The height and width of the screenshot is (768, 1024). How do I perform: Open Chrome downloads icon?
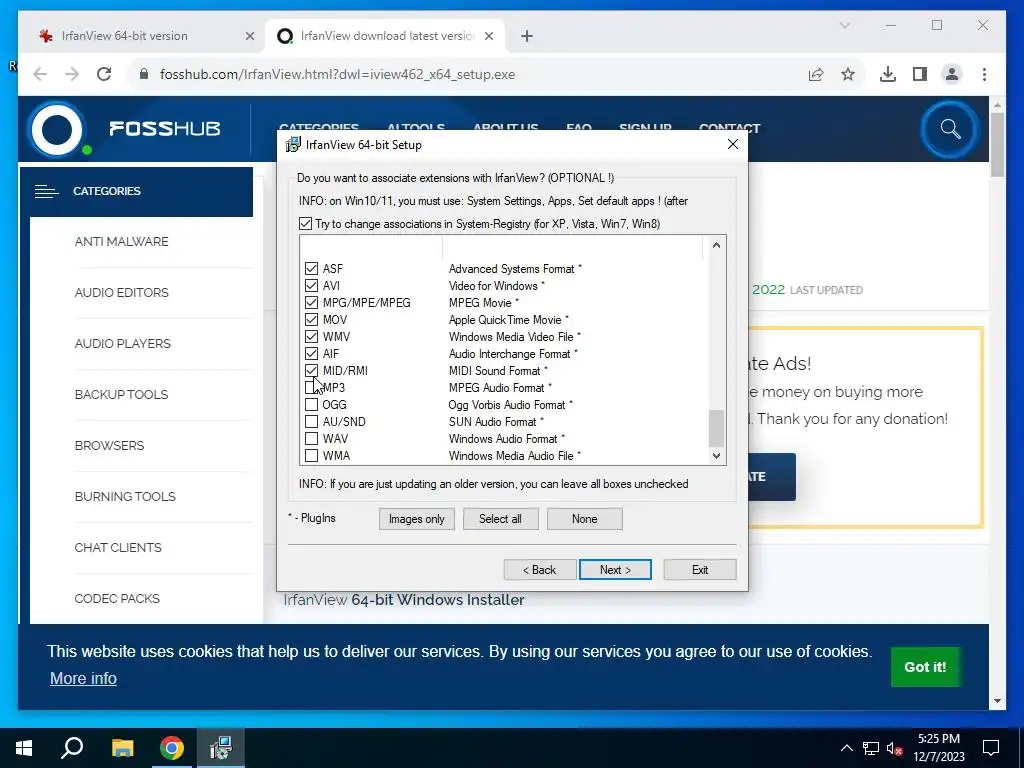click(888, 74)
